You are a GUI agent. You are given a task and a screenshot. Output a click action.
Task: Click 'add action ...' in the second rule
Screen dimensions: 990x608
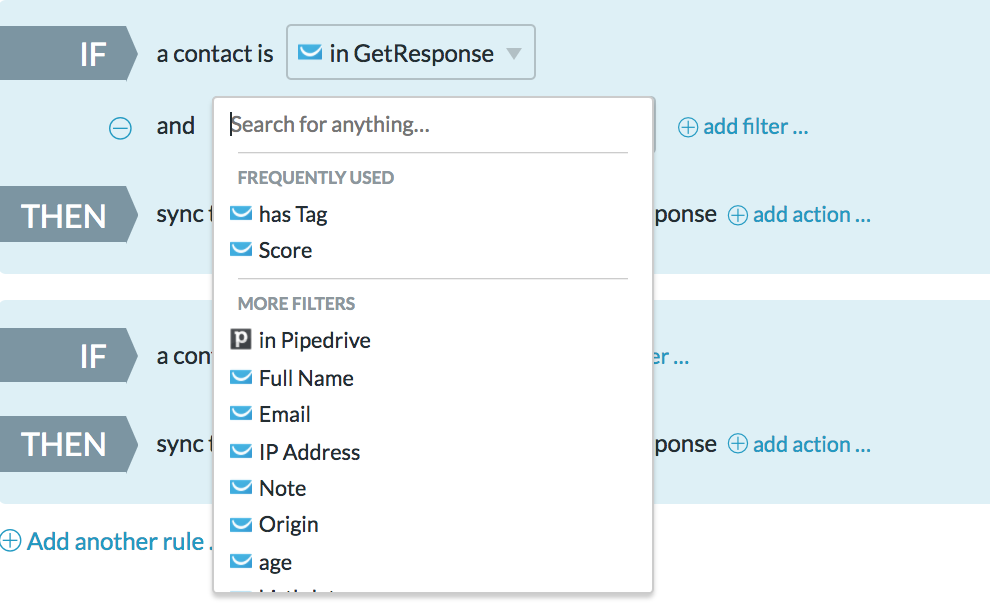(799, 444)
